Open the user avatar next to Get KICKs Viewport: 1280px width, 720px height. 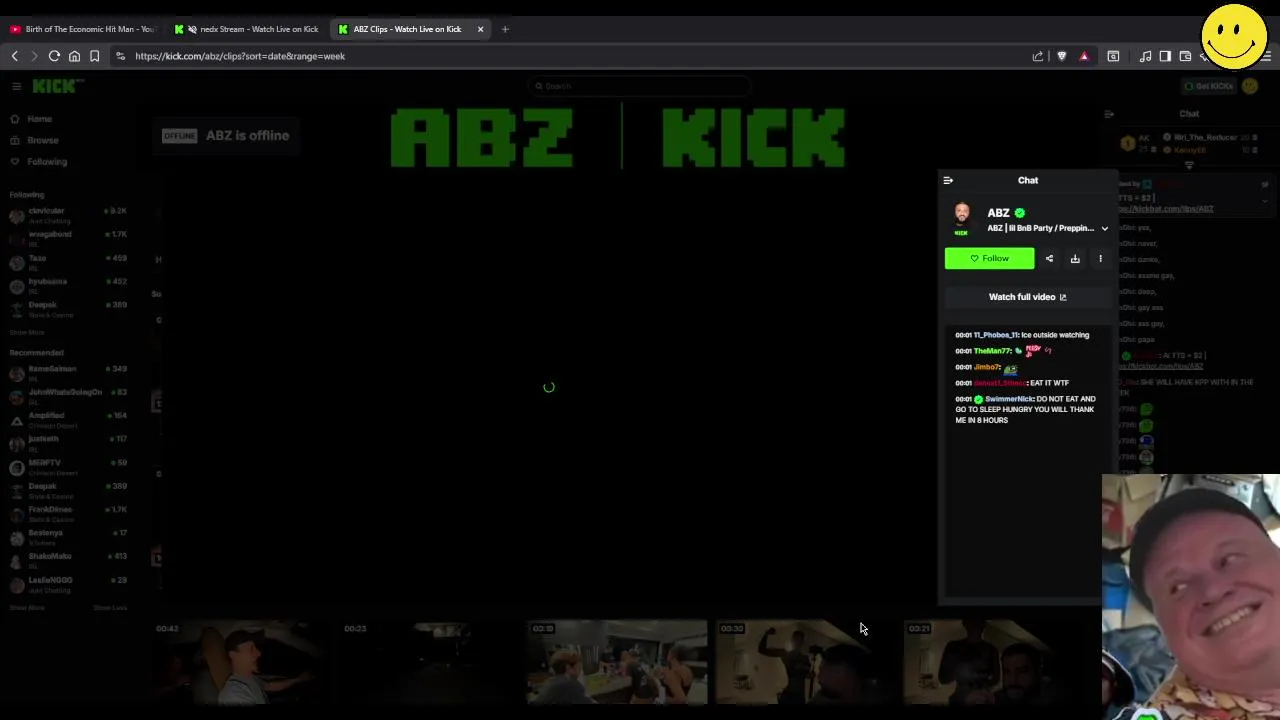[1250, 86]
